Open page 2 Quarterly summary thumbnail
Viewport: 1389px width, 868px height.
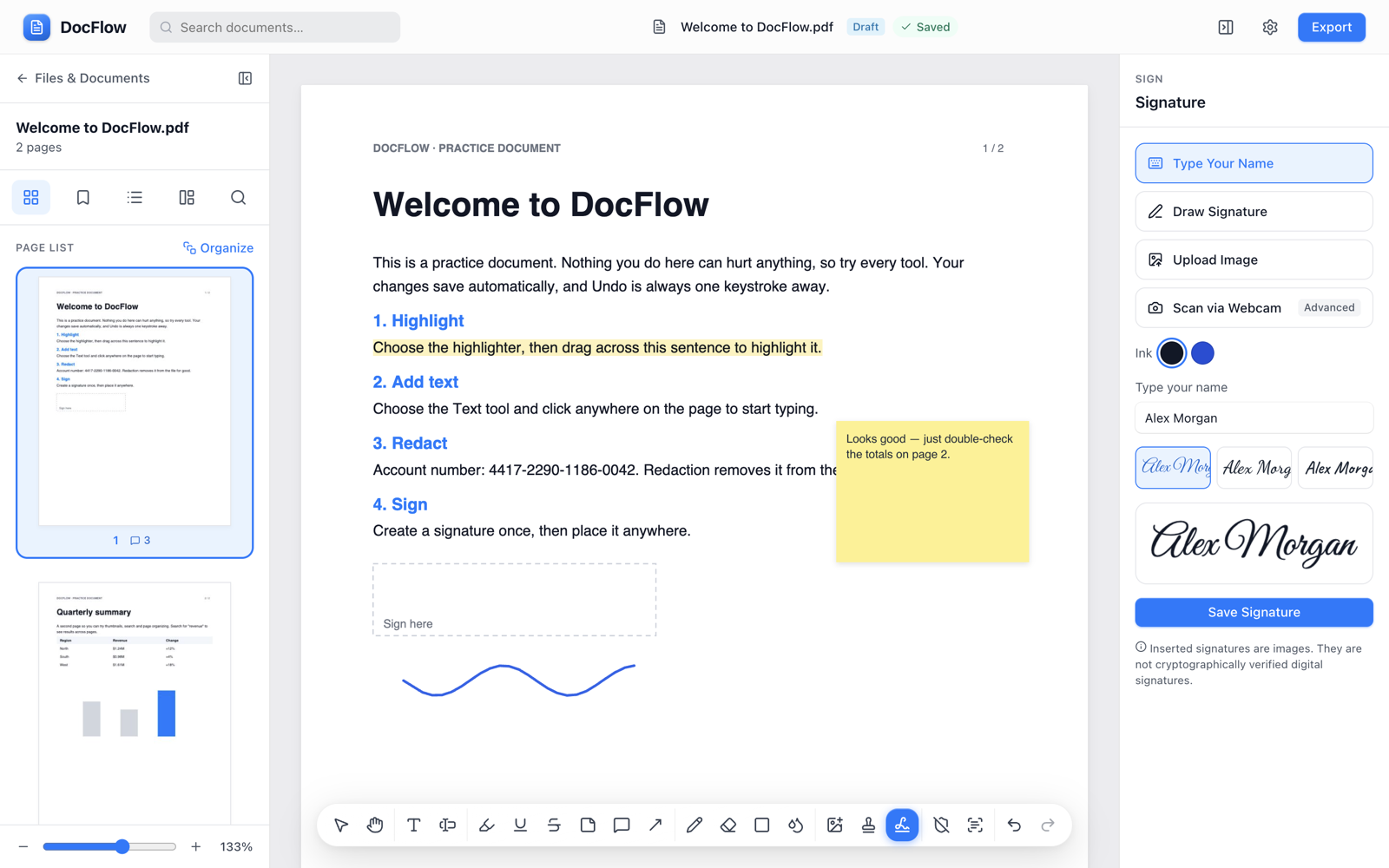click(x=135, y=703)
